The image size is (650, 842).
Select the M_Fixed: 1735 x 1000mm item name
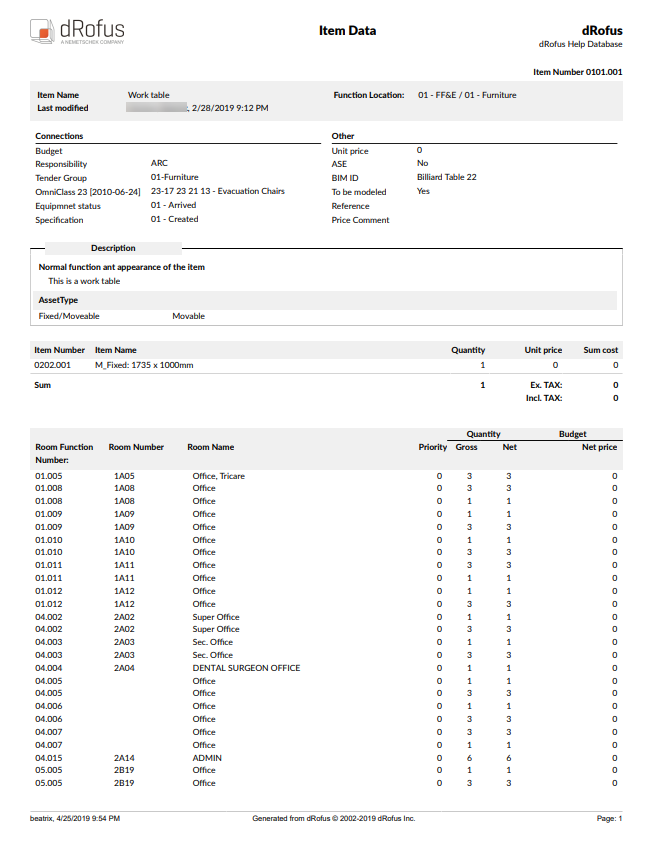click(143, 366)
